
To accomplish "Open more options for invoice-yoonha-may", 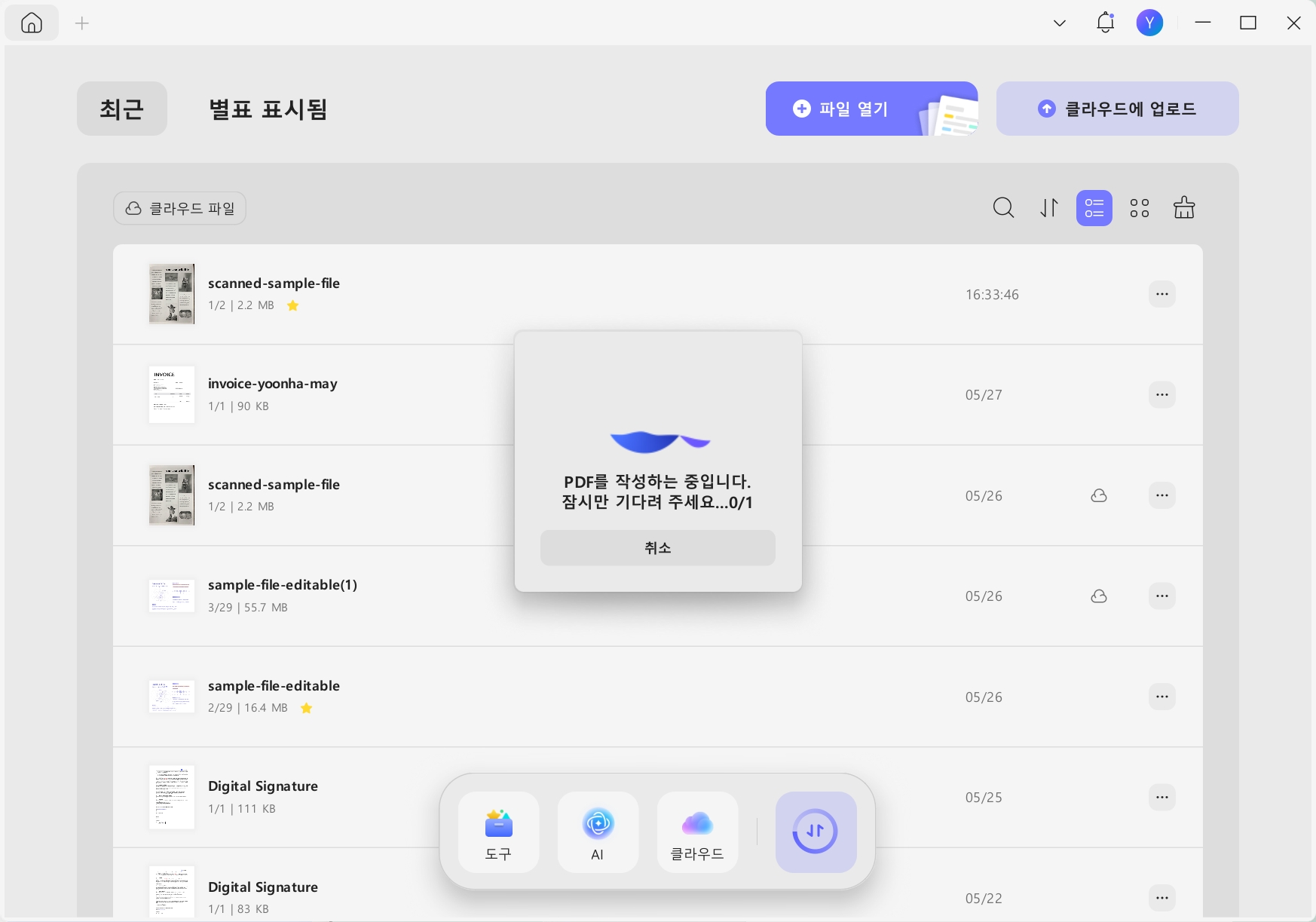I will pos(1162,394).
